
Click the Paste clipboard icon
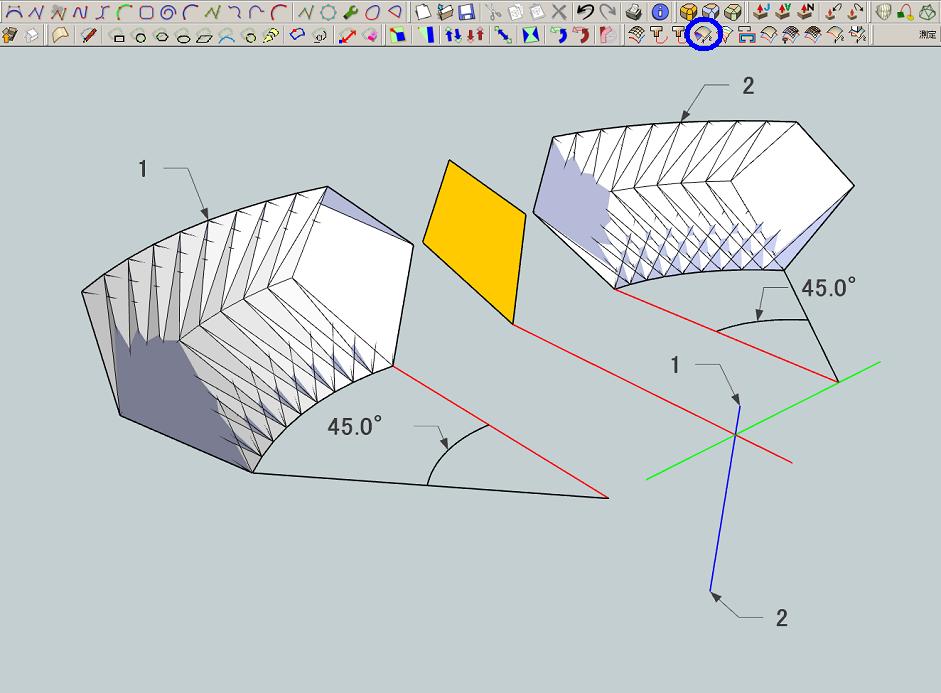pyautogui.click(x=537, y=11)
